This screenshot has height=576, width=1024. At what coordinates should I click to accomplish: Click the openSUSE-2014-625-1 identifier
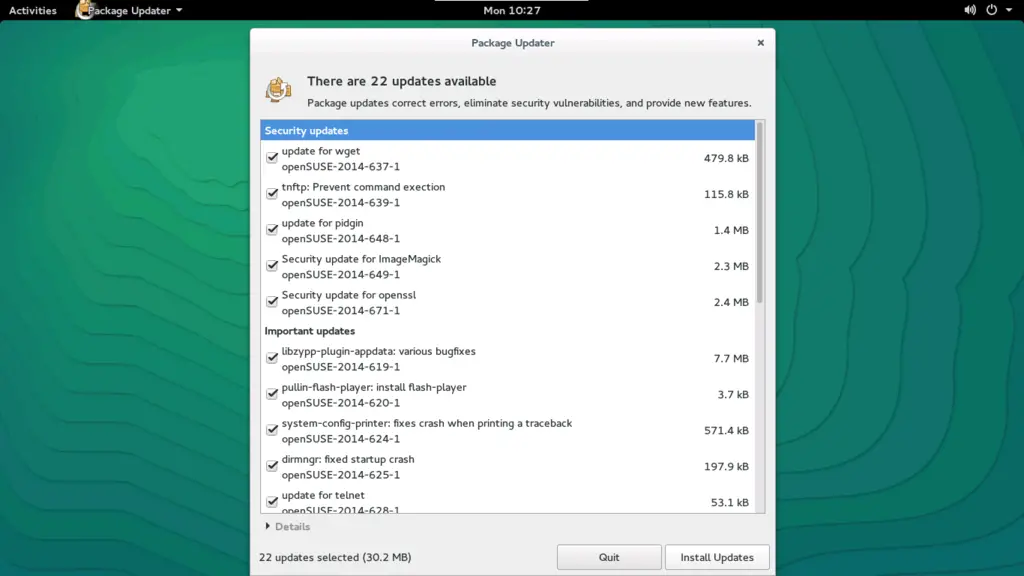coord(341,474)
